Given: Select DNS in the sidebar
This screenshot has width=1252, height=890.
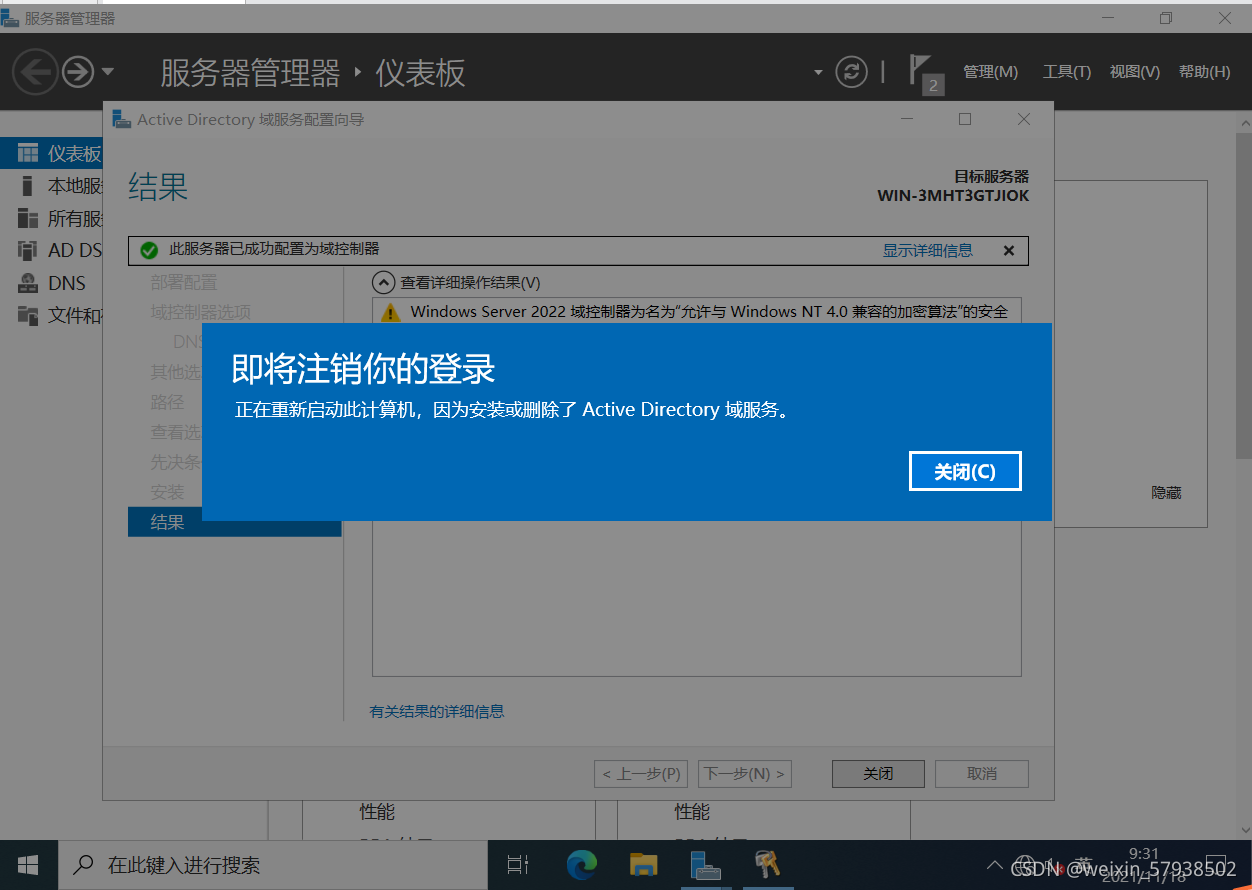Looking at the screenshot, I should [x=52, y=283].
